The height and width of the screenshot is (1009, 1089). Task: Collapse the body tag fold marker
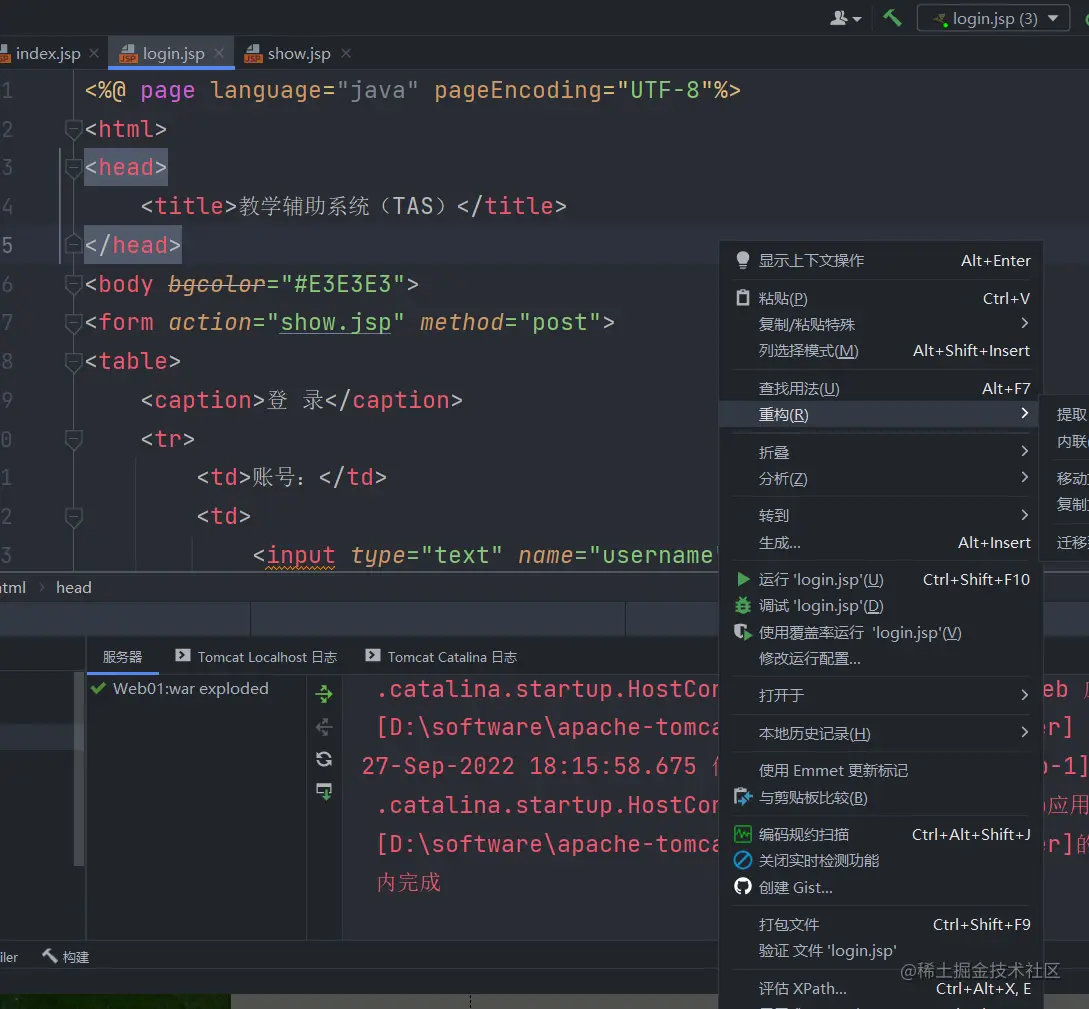click(x=73, y=283)
